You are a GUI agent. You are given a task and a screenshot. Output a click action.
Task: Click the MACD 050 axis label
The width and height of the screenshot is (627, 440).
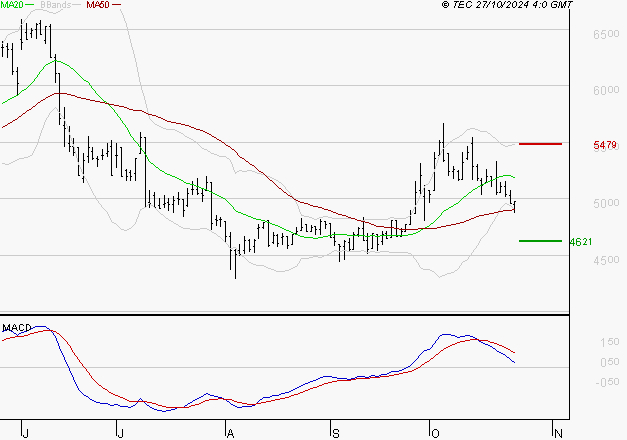(x=610, y=362)
